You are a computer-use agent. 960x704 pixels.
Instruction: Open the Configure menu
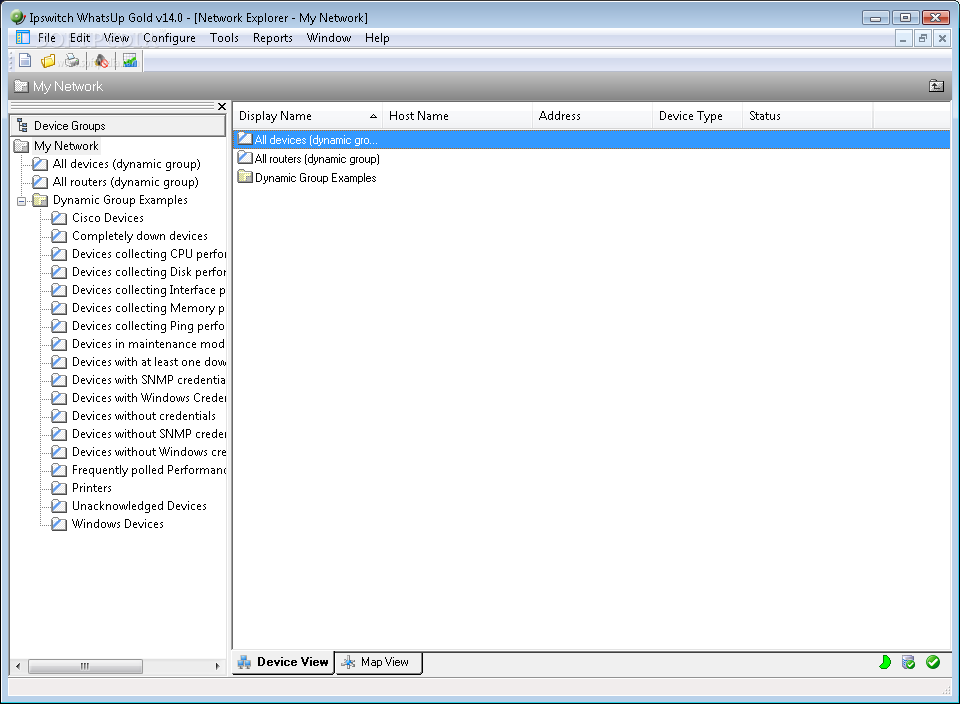click(170, 38)
